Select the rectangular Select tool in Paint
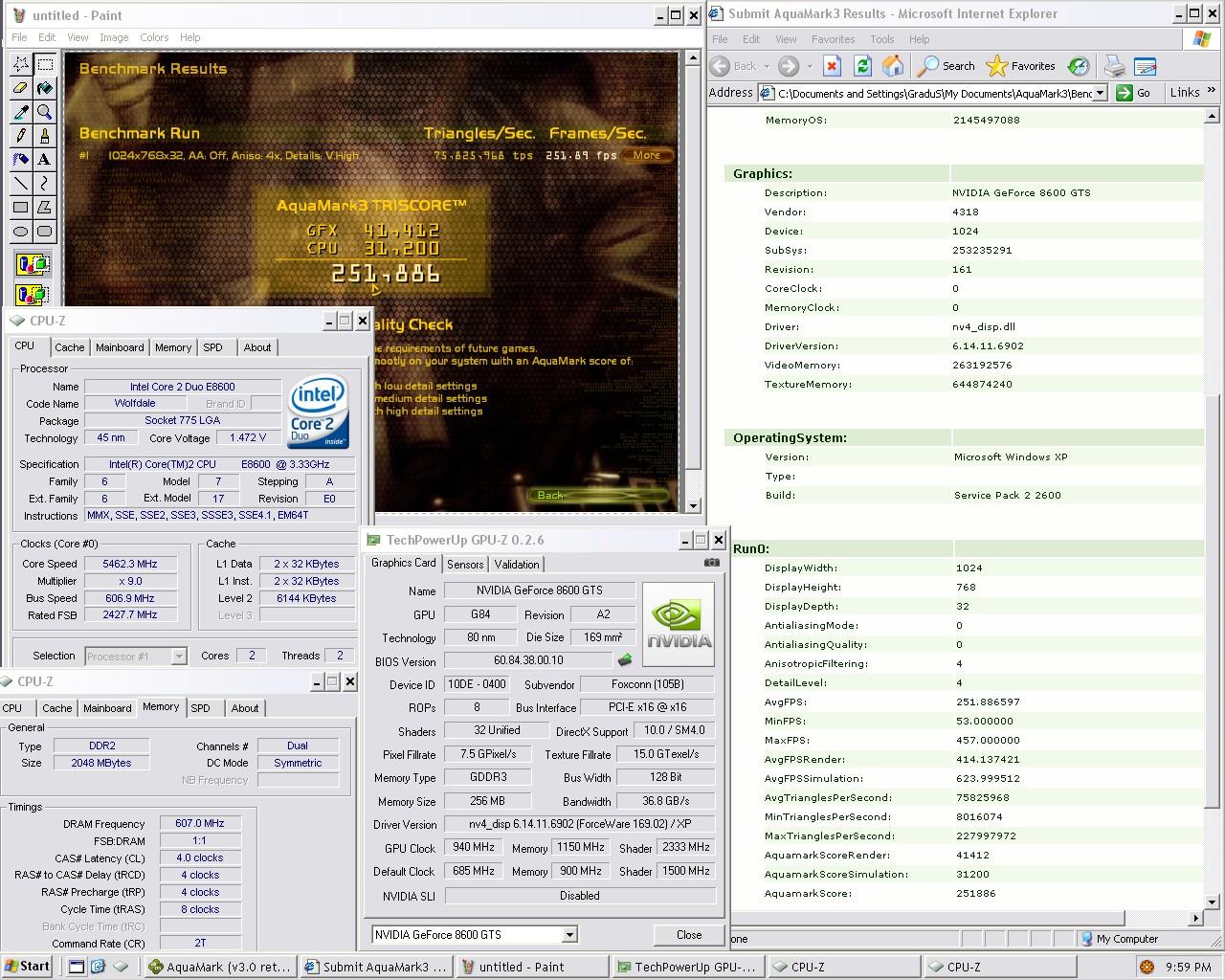The width and height of the screenshot is (1225, 980). 44,64
